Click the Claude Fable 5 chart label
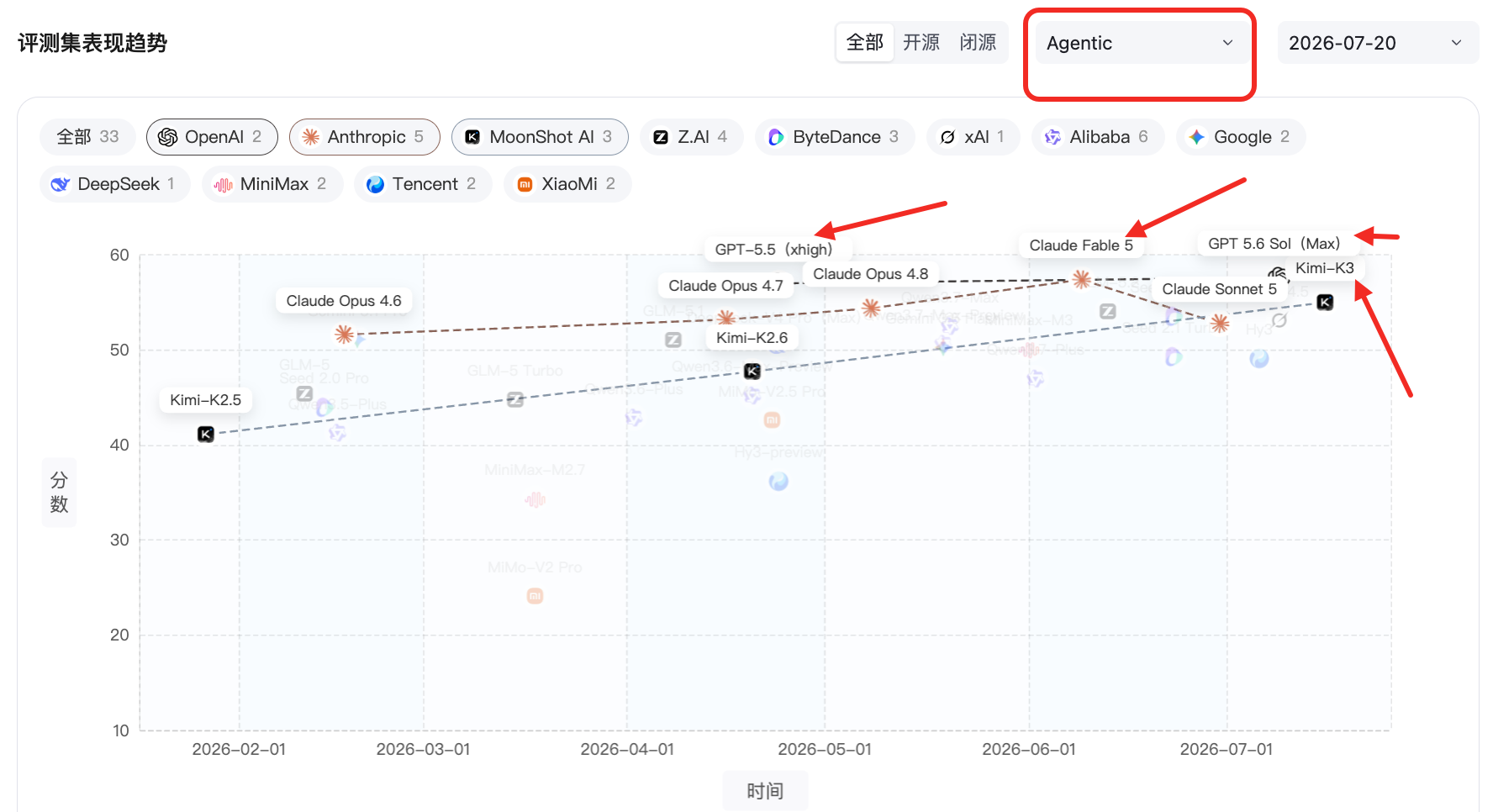 click(x=1081, y=245)
